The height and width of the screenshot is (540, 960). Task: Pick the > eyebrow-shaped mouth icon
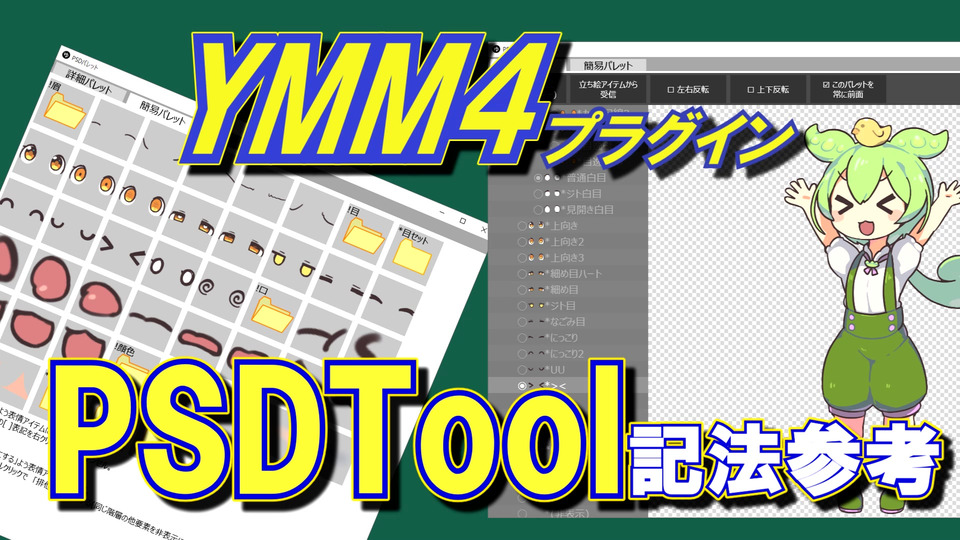click(x=105, y=244)
